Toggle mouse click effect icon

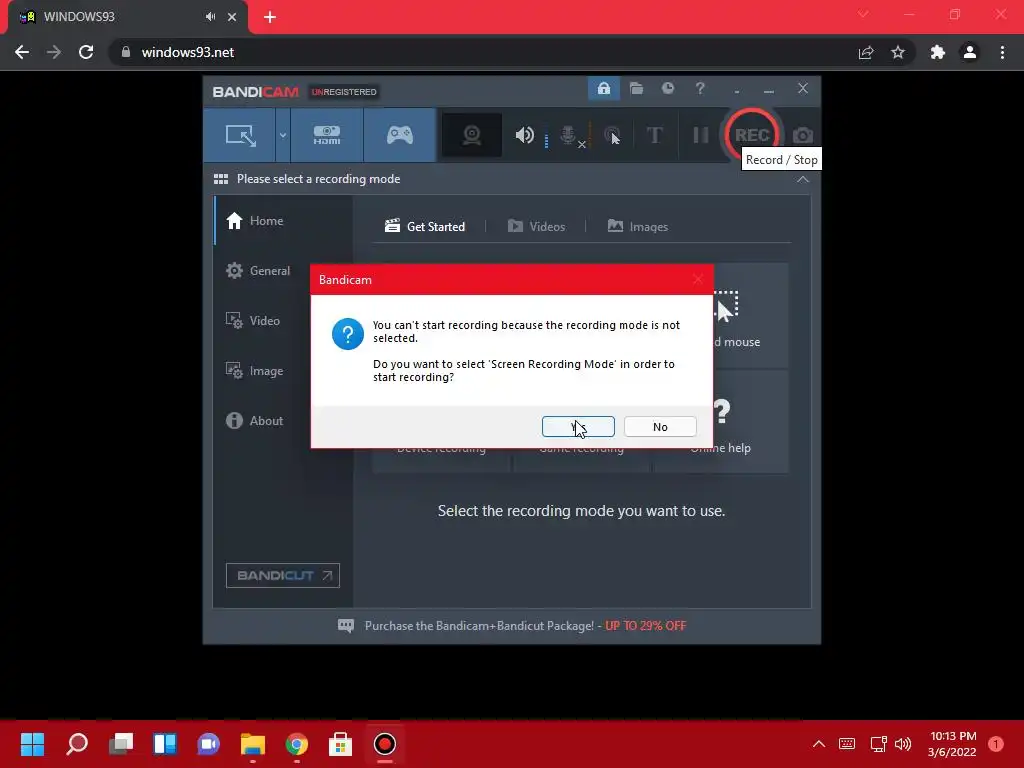612,135
